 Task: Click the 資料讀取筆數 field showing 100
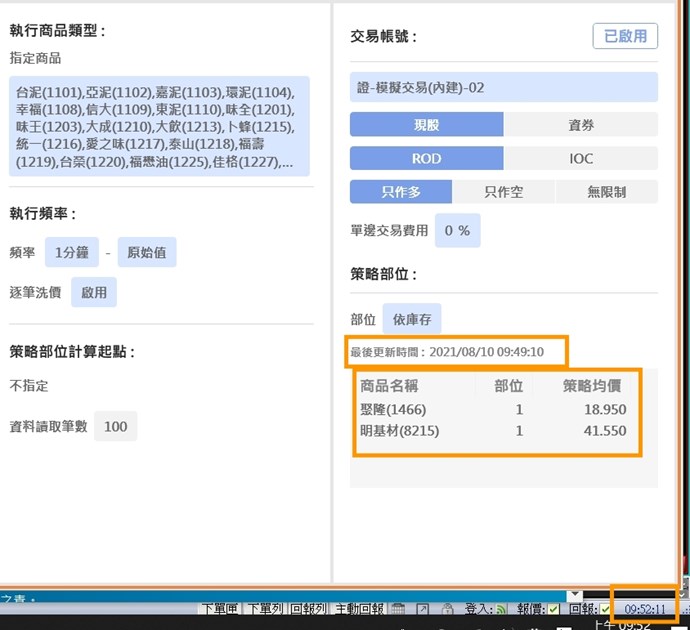pyautogui.click(x=115, y=426)
